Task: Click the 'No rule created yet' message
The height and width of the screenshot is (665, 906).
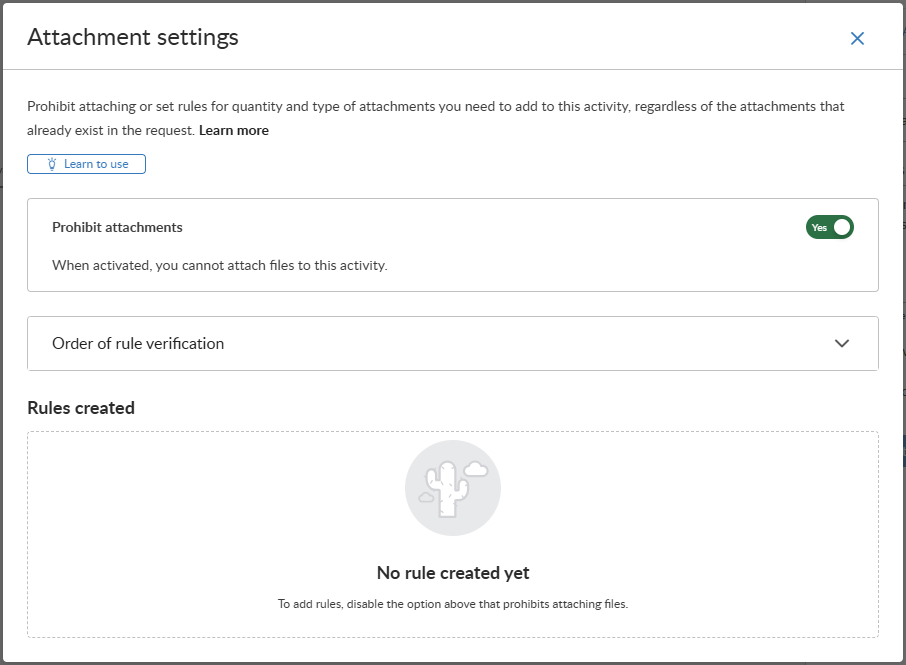Action: tap(452, 573)
